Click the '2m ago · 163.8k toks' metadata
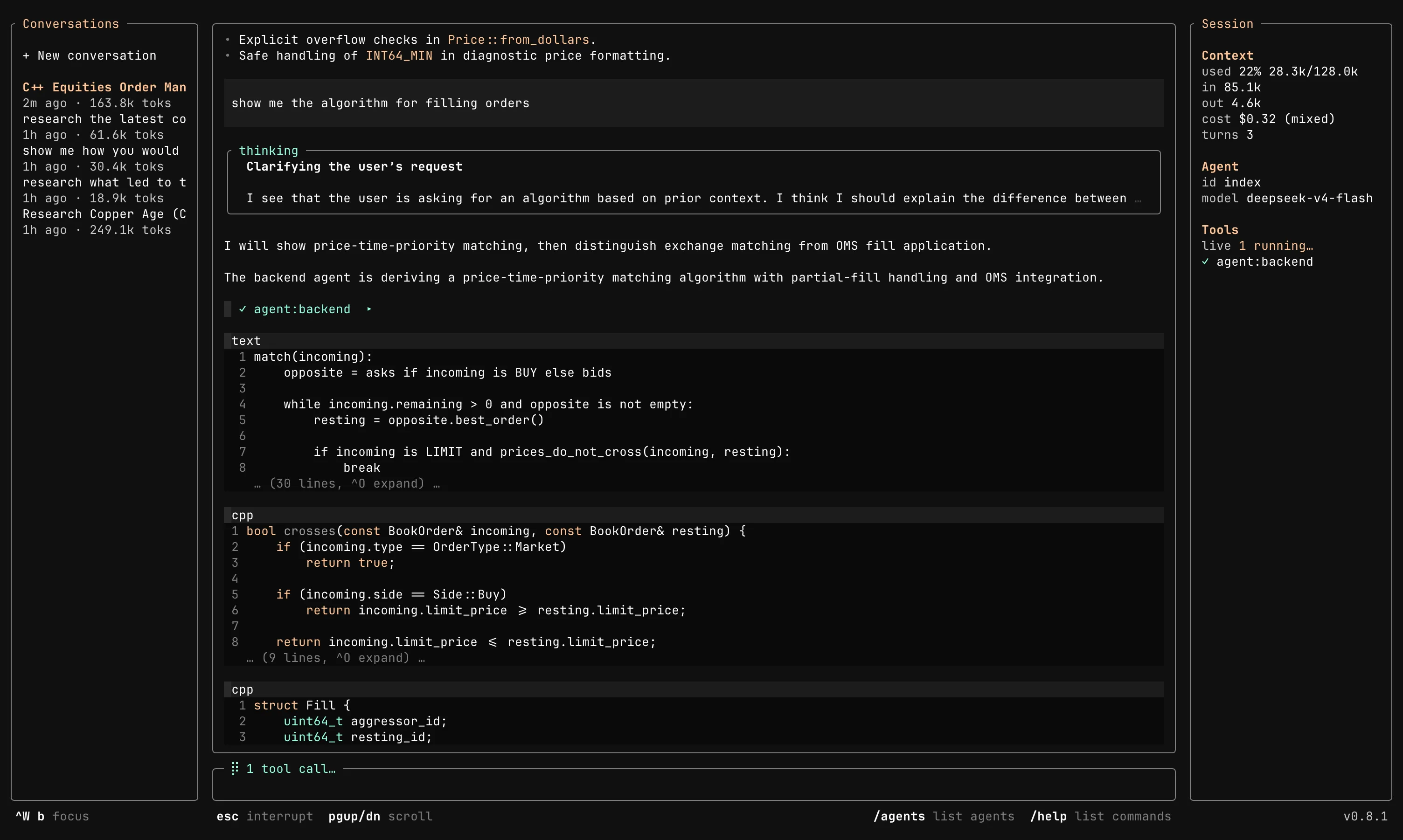The width and height of the screenshot is (1403, 840). click(97, 103)
